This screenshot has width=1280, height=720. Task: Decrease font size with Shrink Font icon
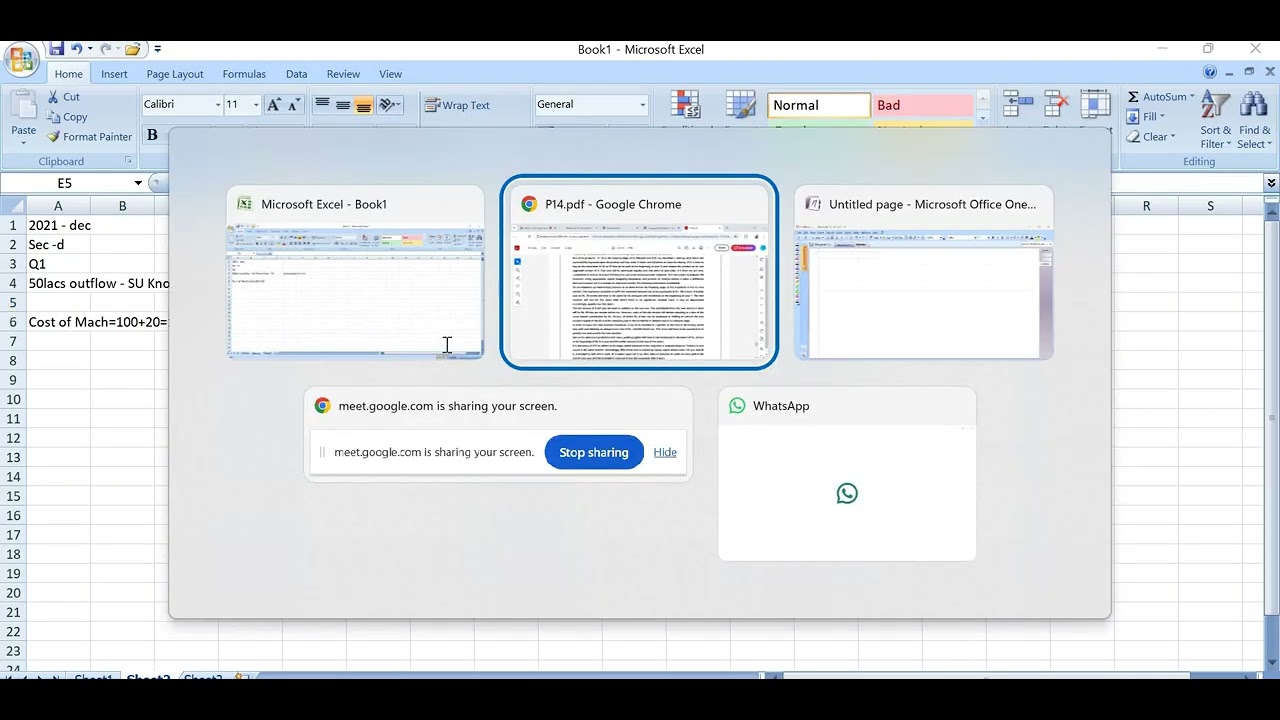coord(294,105)
